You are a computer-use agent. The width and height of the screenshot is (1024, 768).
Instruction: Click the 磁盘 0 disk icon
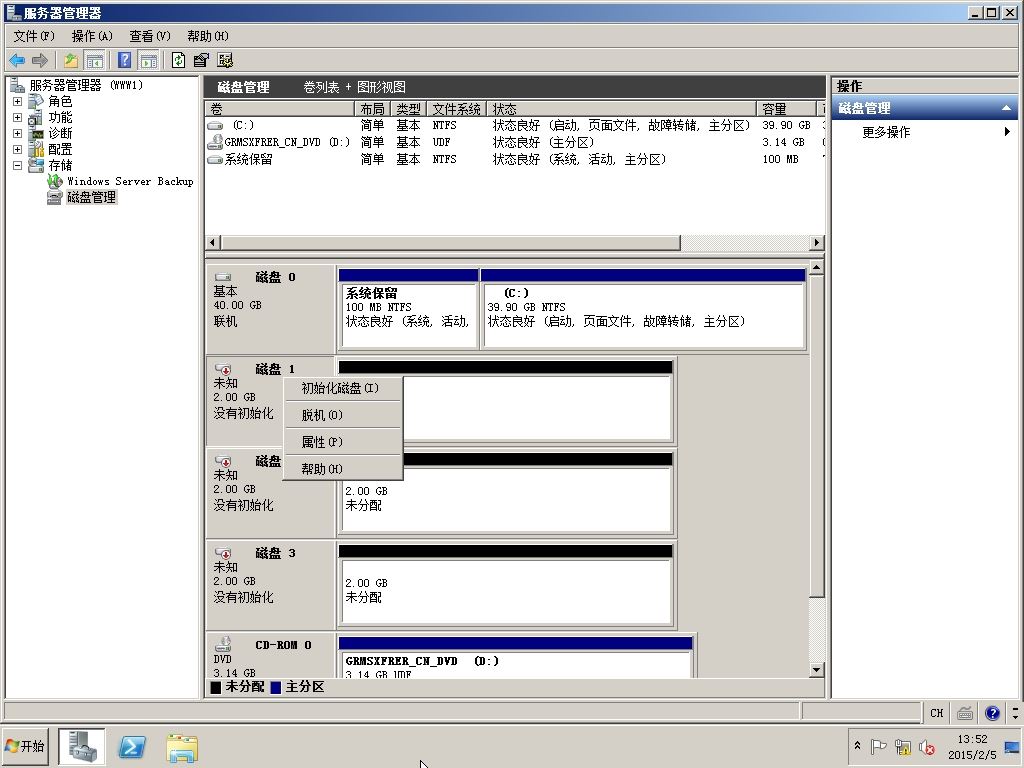coord(223,277)
